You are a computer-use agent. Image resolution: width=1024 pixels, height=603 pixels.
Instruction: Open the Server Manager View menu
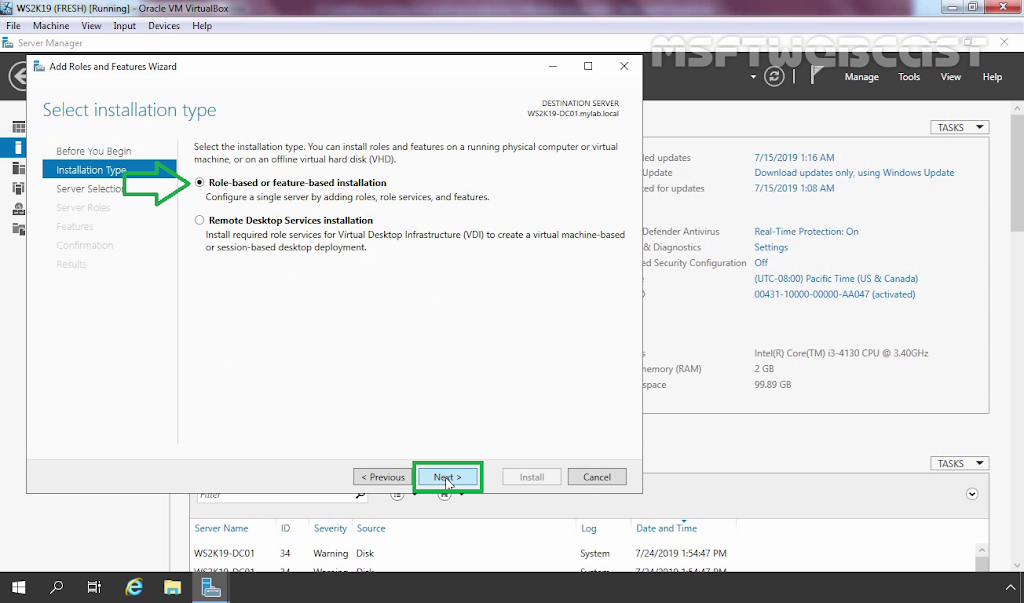pyautogui.click(x=950, y=77)
